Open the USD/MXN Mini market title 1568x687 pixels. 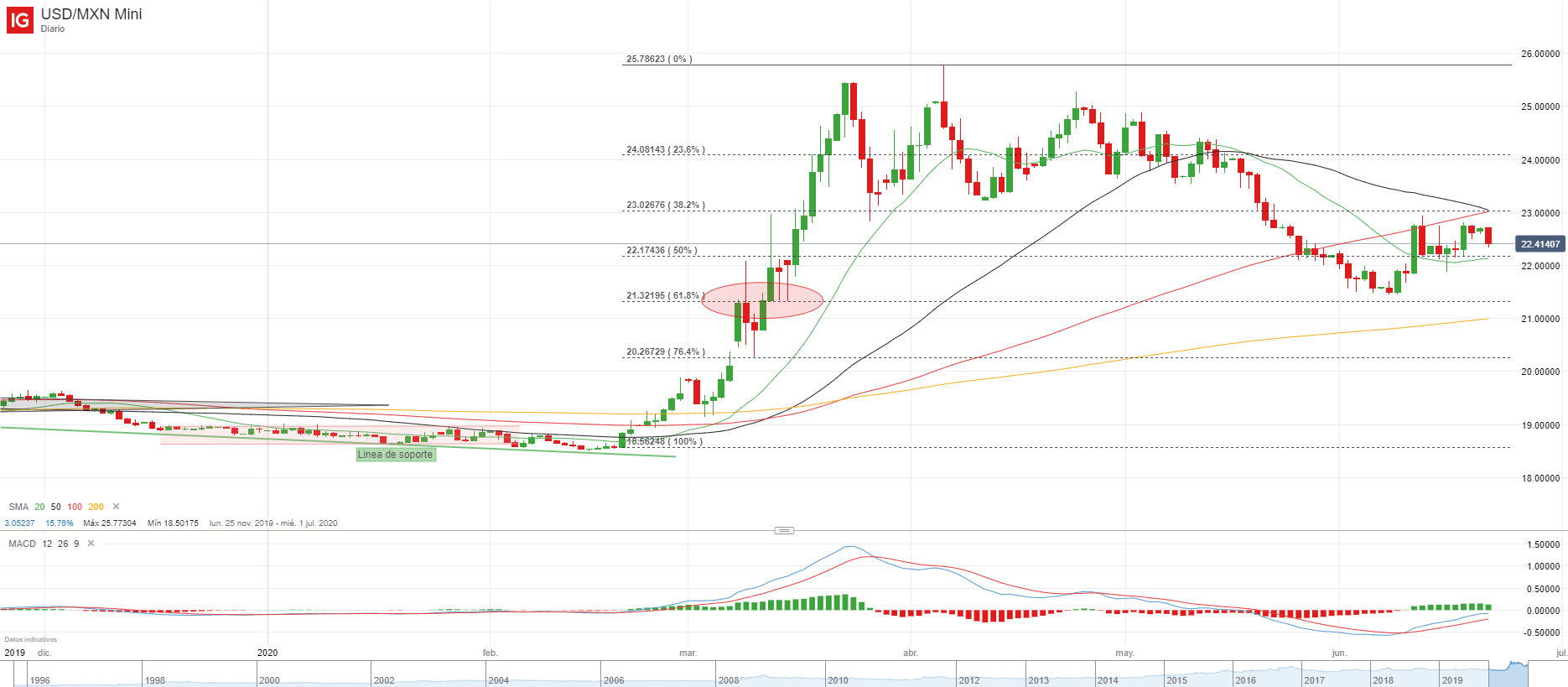(x=91, y=14)
